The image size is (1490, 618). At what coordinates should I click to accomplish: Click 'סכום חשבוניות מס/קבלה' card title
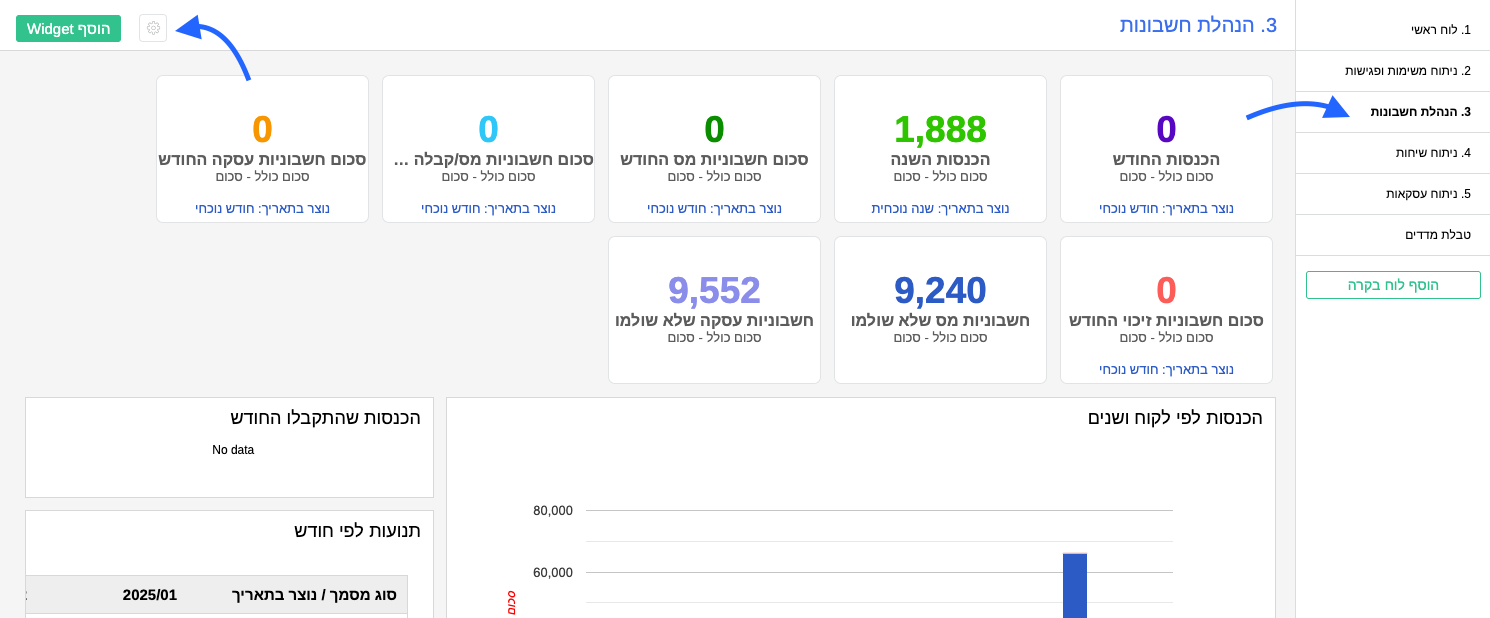494,159
